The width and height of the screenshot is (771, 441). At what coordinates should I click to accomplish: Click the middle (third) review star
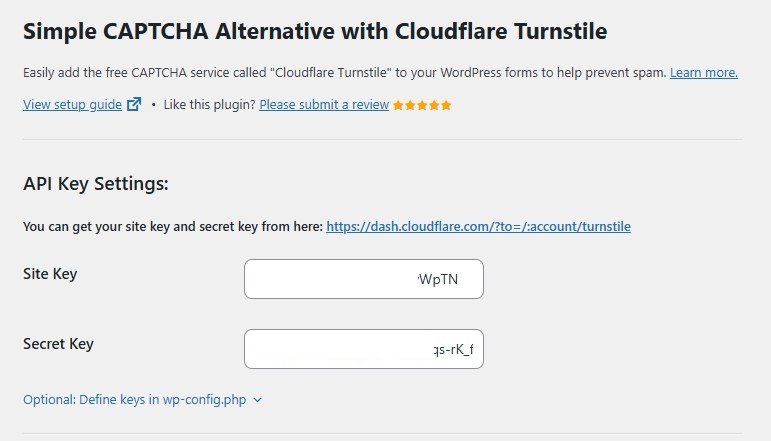coord(422,105)
